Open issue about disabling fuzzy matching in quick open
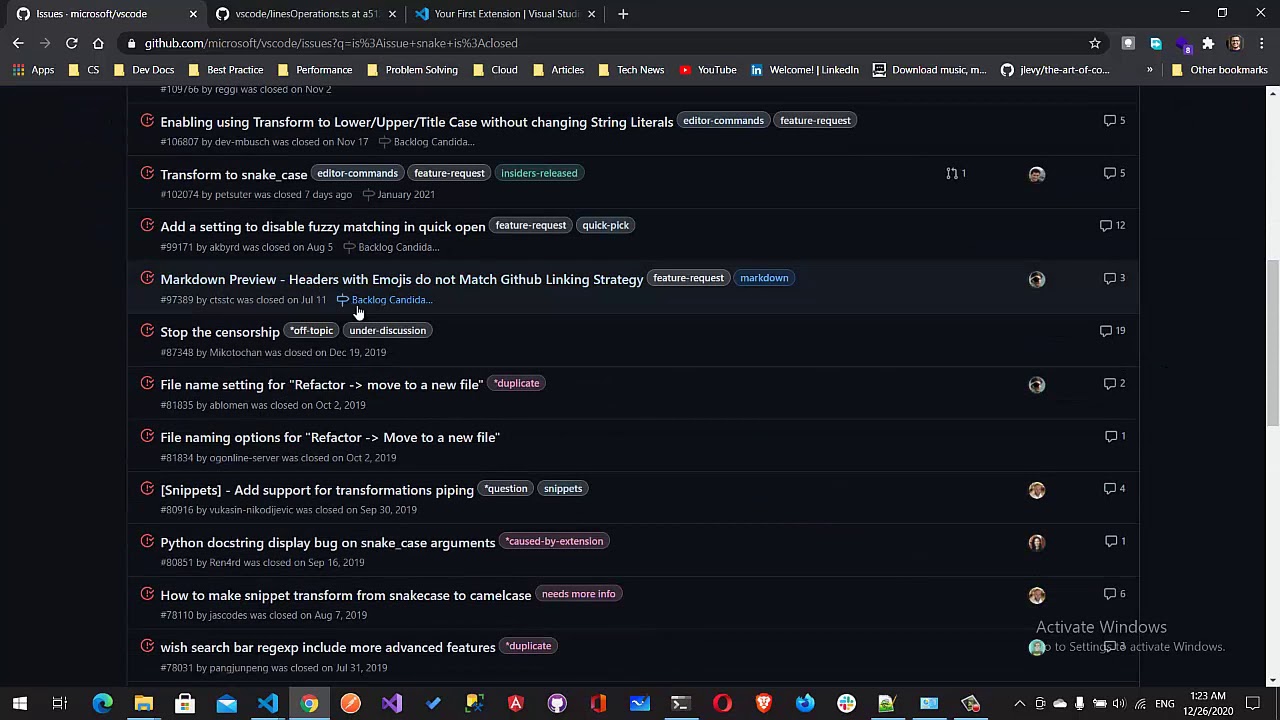The width and height of the screenshot is (1280, 720). (x=323, y=227)
